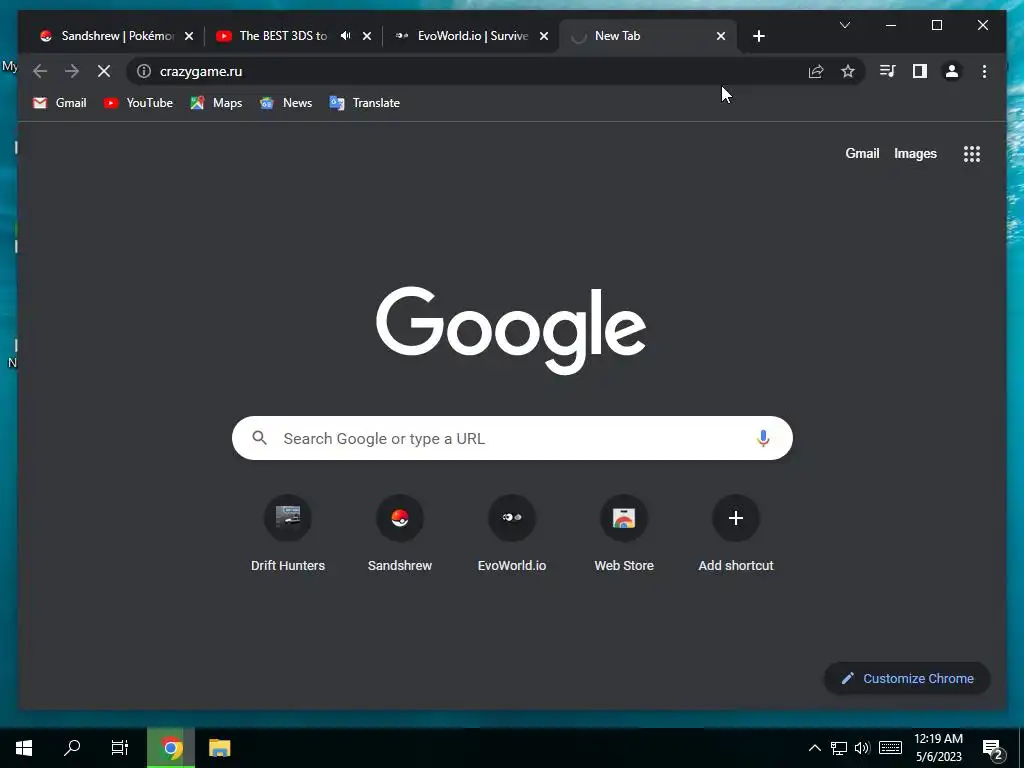The width and height of the screenshot is (1024, 768).
Task: Open network status in tray
Action: pos(839,748)
